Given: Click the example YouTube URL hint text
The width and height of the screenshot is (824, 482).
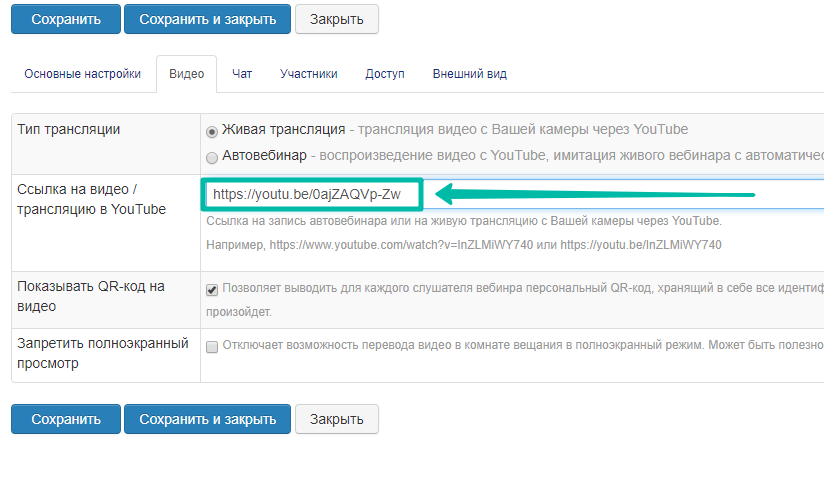Looking at the screenshot, I should 464,245.
